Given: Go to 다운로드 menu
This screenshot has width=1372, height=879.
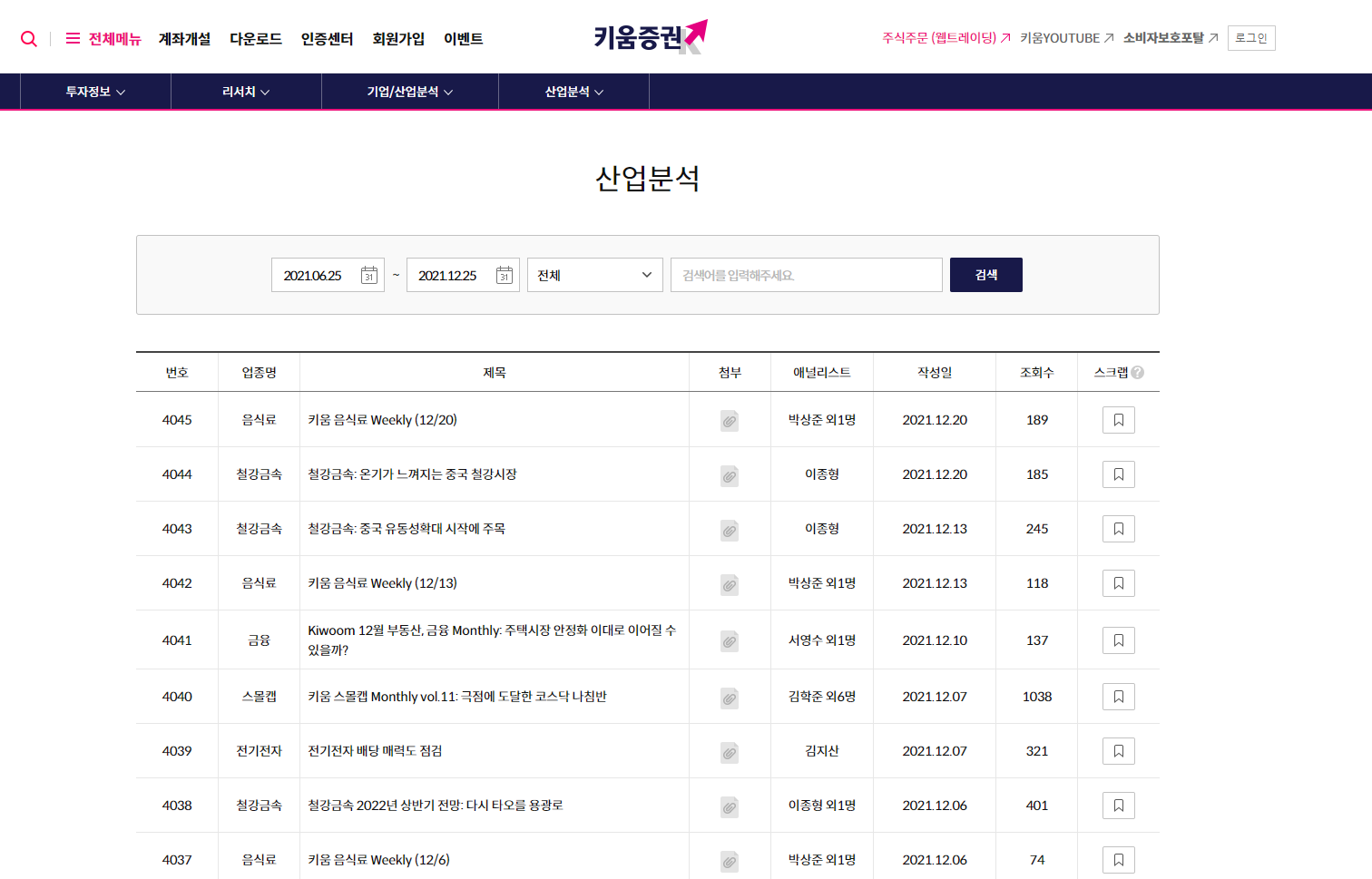Looking at the screenshot, I should [256, 39].
